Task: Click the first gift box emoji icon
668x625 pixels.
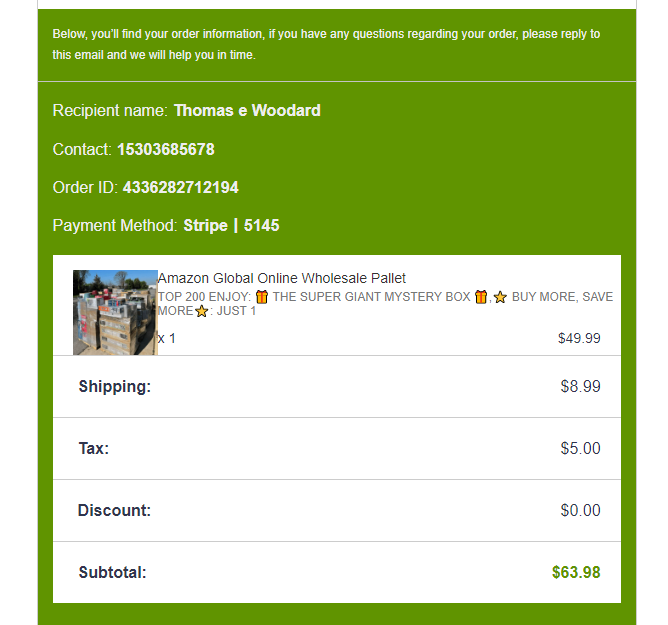Action: pyautogui.click(x=262, y=297)
